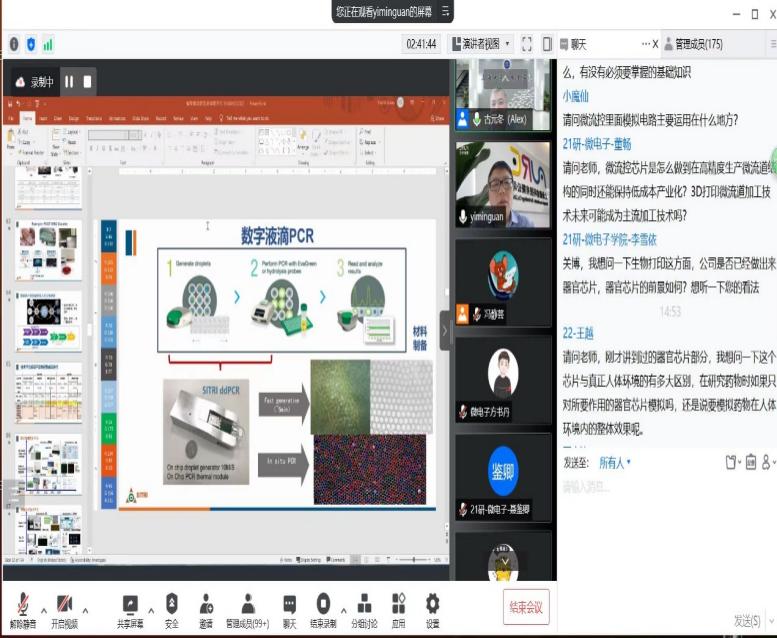Click the 共享屏幕 share screen icon
This screenshot has height=638, width=777.
click(x=129, y=604)
